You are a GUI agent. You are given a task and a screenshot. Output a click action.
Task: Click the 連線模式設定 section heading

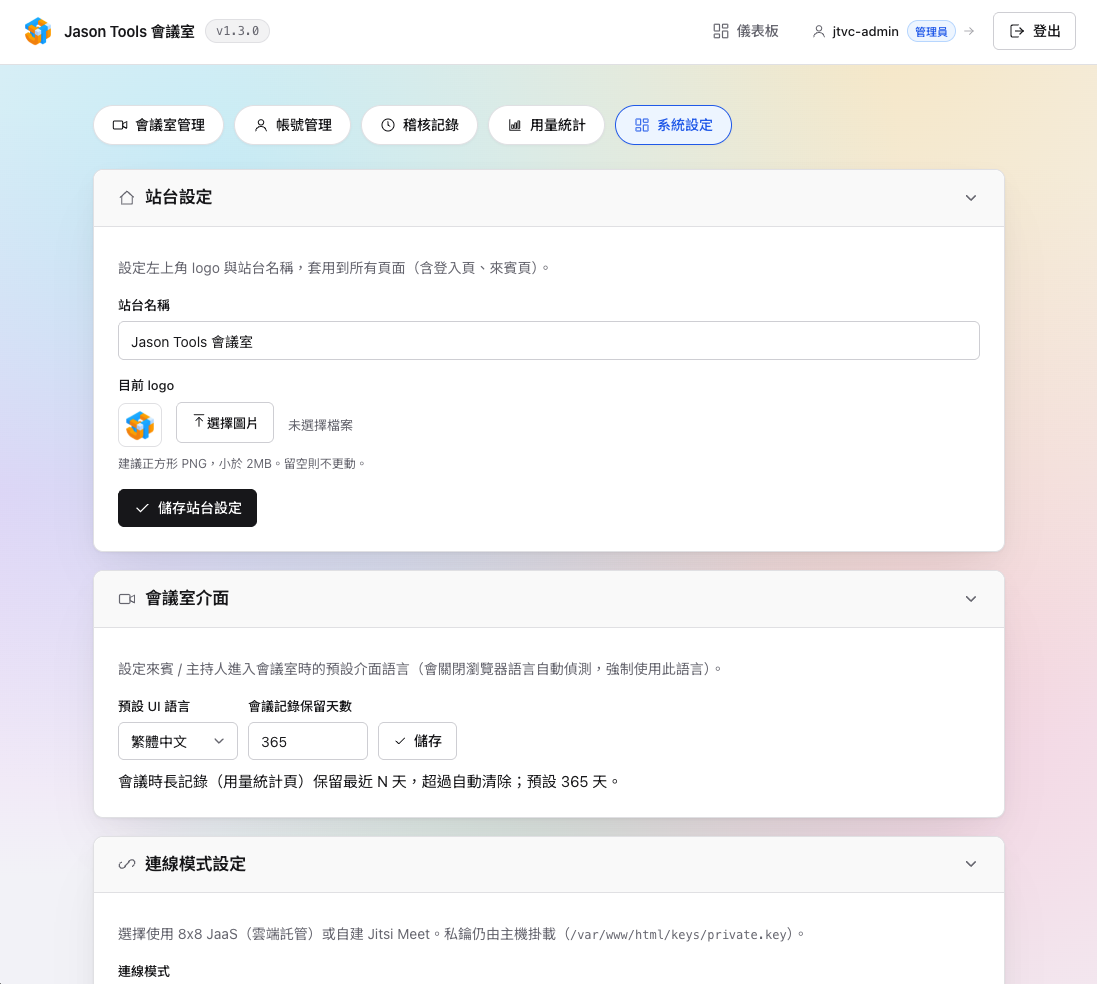pyautogui.click(x=195, y=864)
